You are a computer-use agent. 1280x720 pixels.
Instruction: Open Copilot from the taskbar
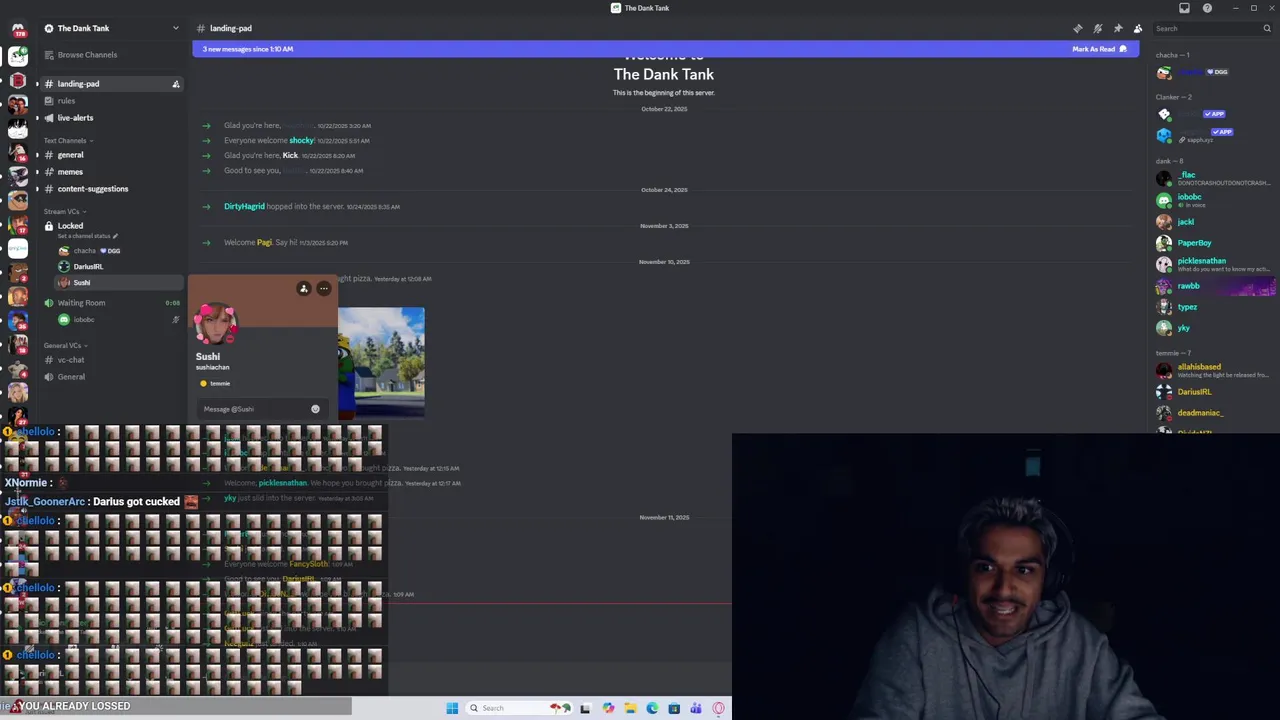point(608,708)
